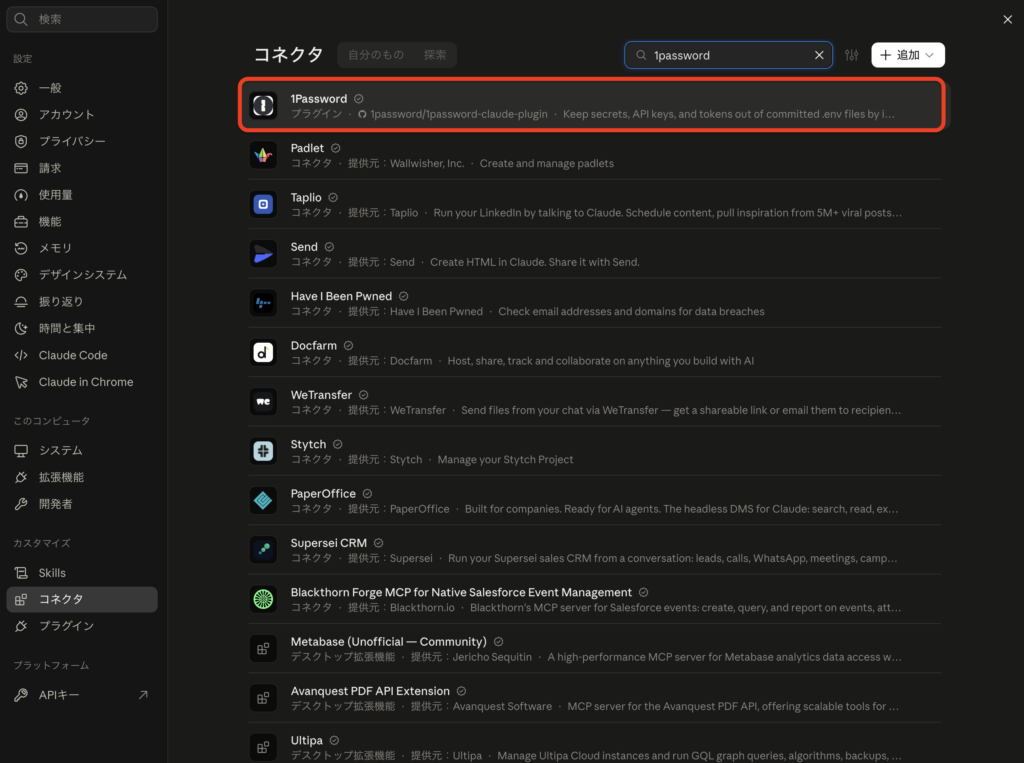Open Claude in Chrome settings
The height and width of the screenshot is (763, 1024).
82,382
